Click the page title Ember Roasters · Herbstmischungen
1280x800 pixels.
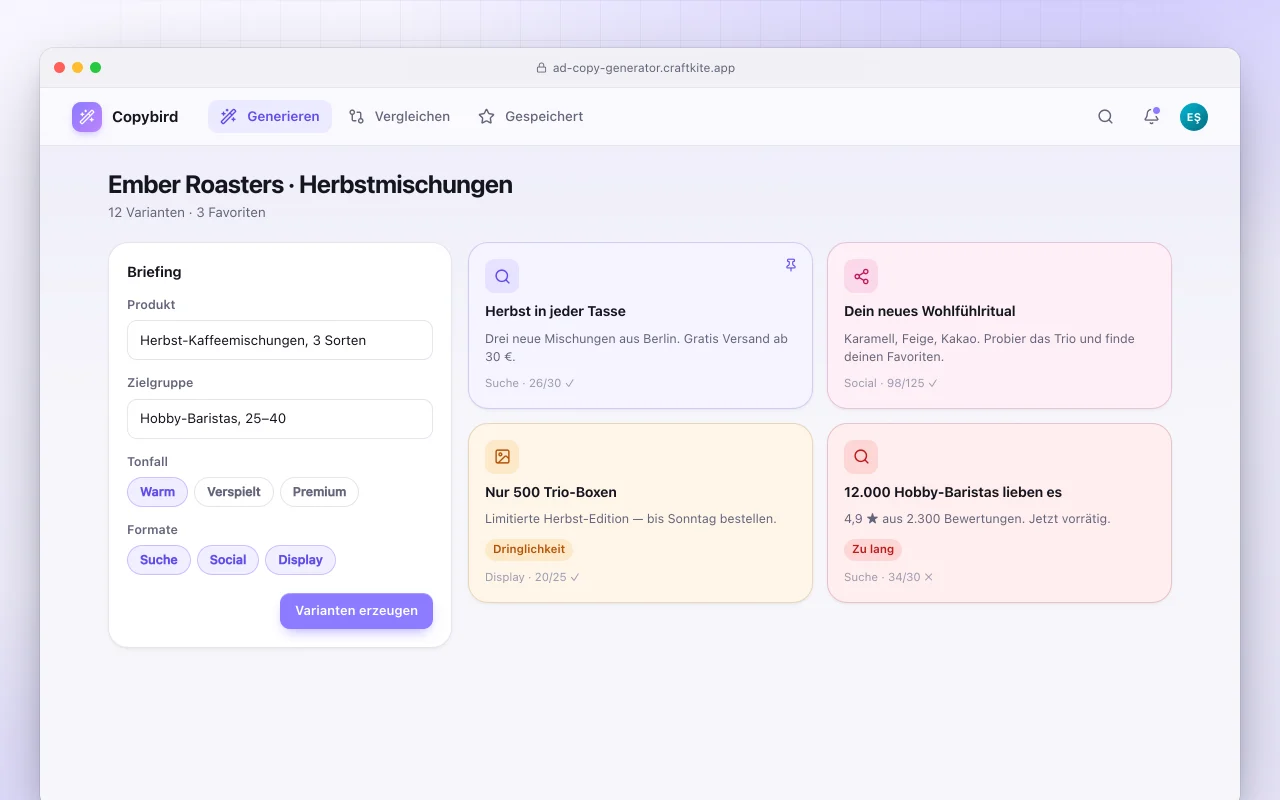coord(310,185)
